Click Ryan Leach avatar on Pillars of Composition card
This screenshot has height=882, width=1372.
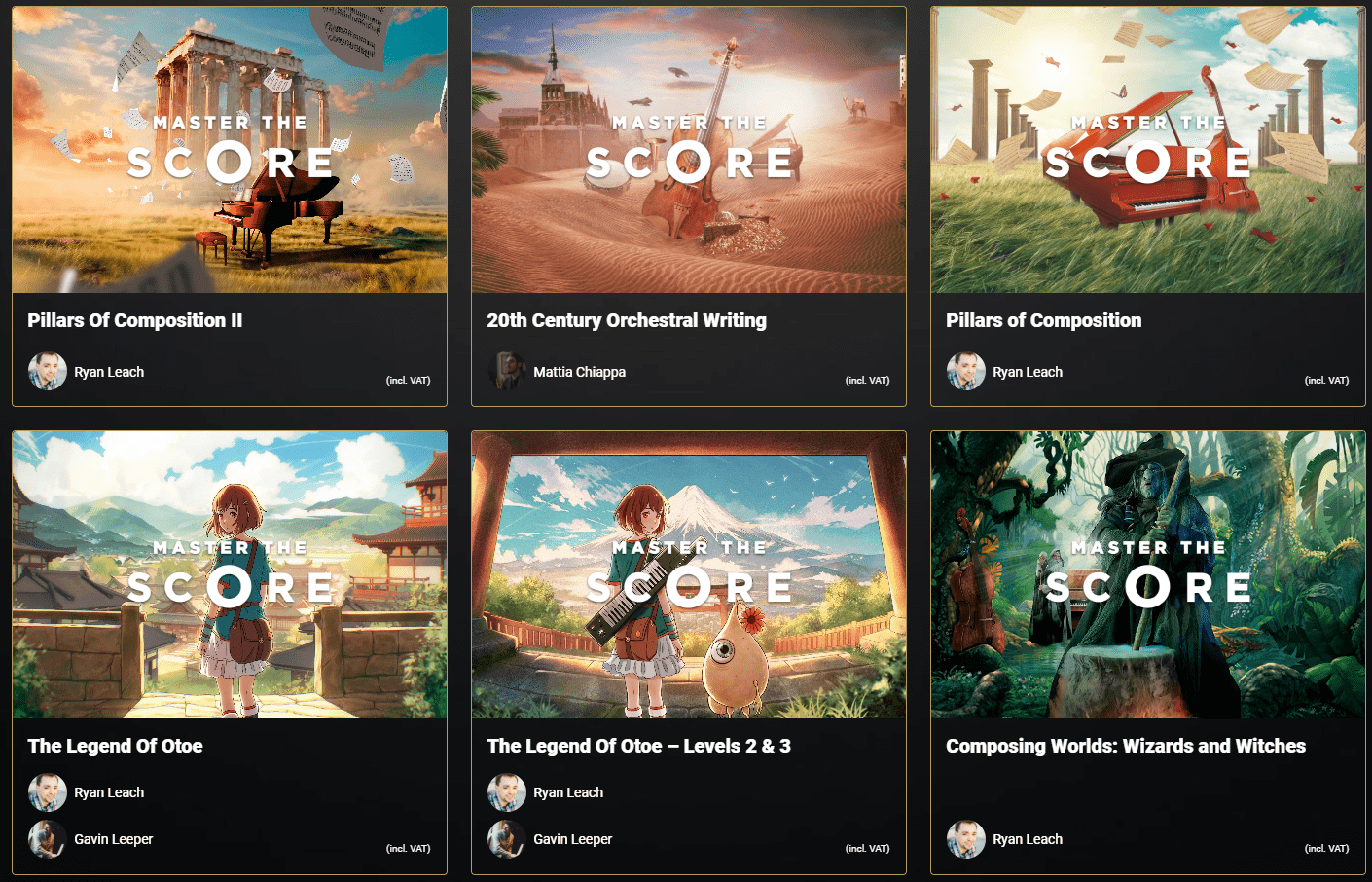point(966,371)
